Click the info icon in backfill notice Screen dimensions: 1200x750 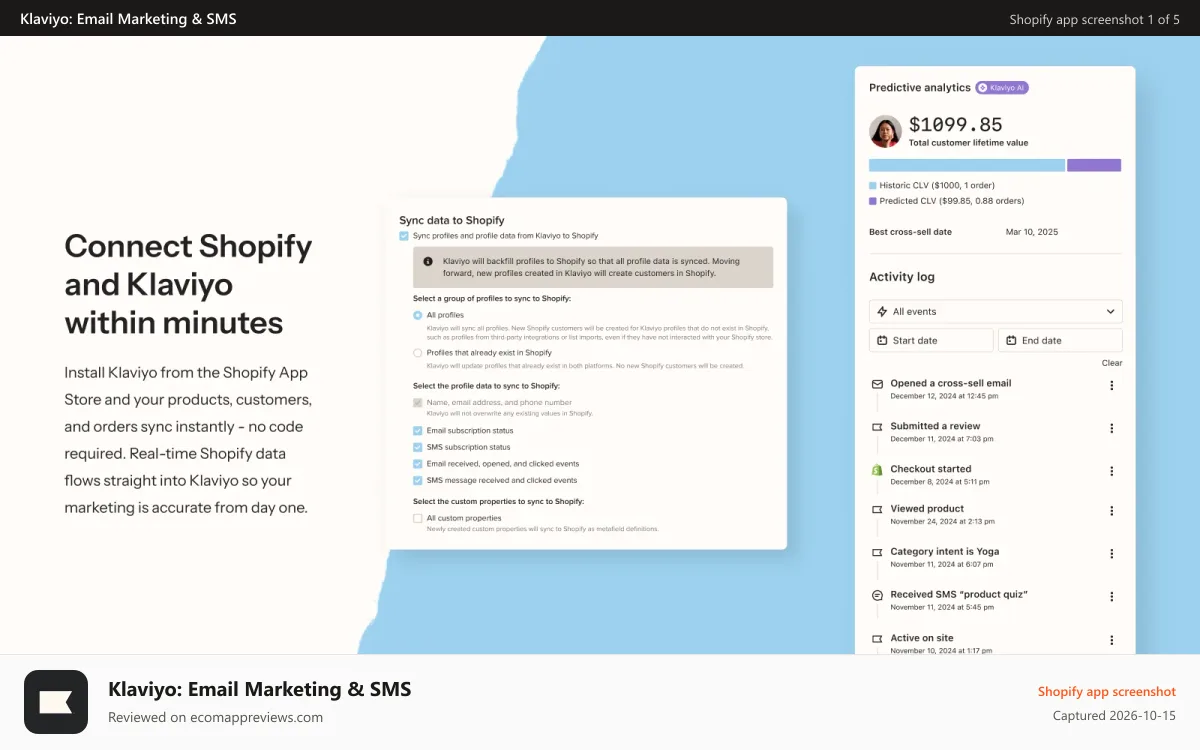click(x=428, y=261)
